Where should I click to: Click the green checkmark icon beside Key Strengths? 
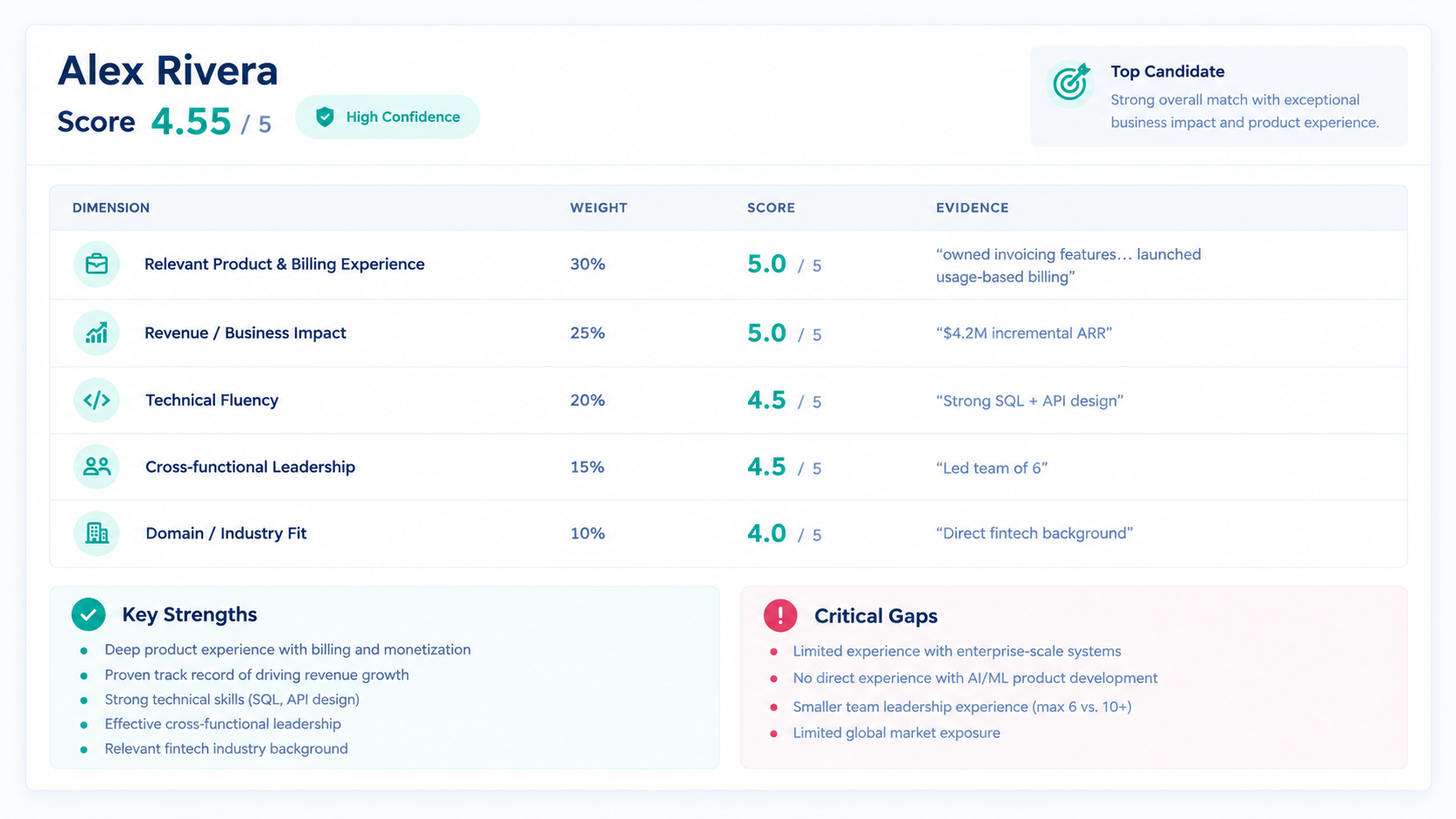(x=88, y=614)
